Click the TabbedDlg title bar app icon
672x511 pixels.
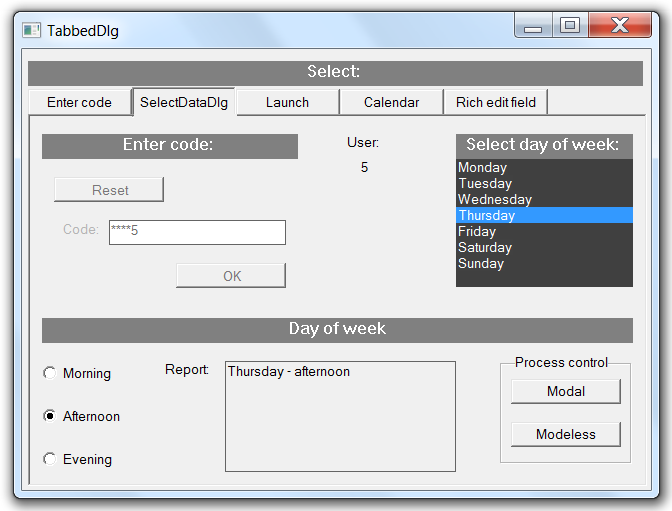click(x=31, y=30)
